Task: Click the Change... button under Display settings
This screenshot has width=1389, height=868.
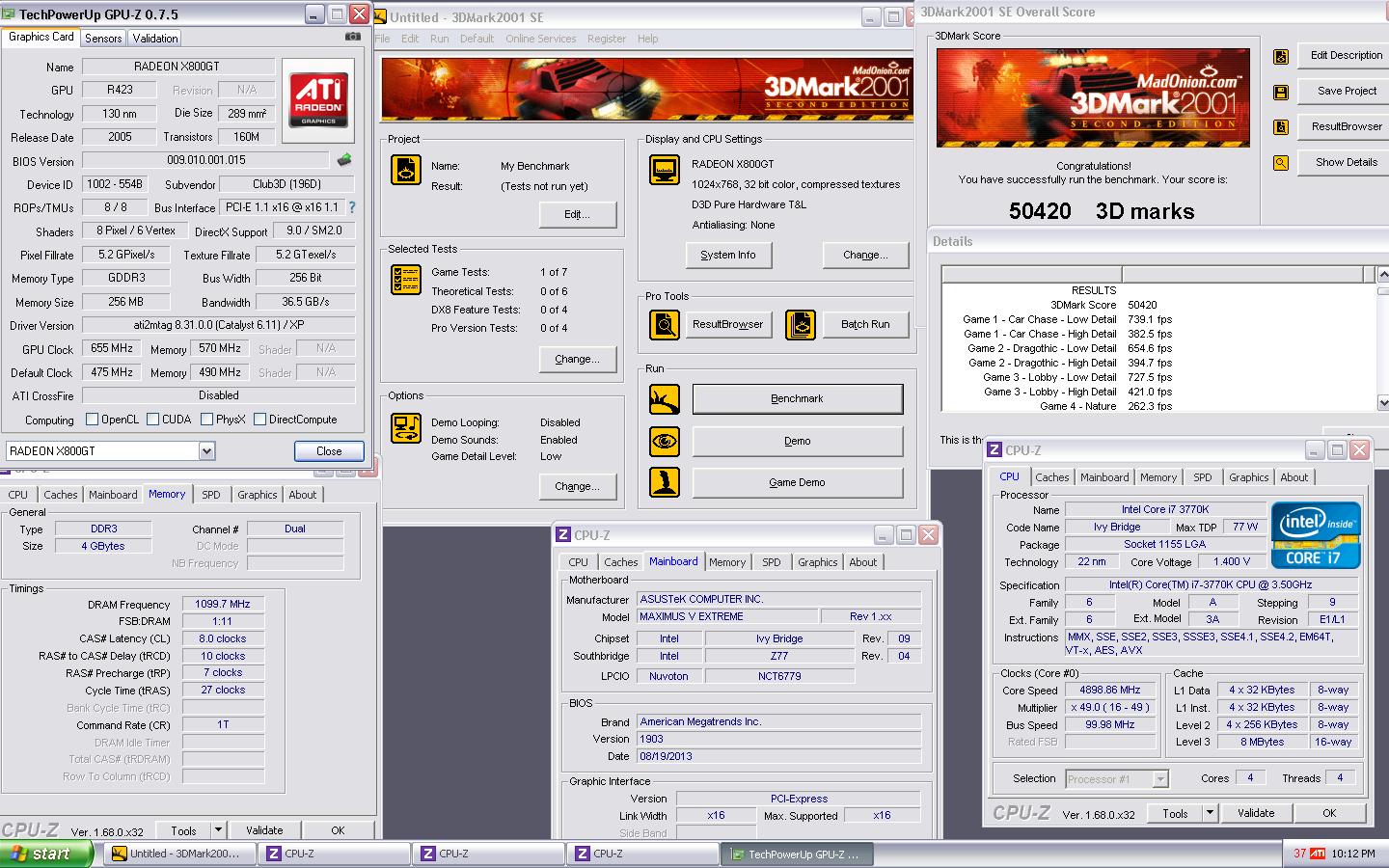Action: (x=865, y=255)
